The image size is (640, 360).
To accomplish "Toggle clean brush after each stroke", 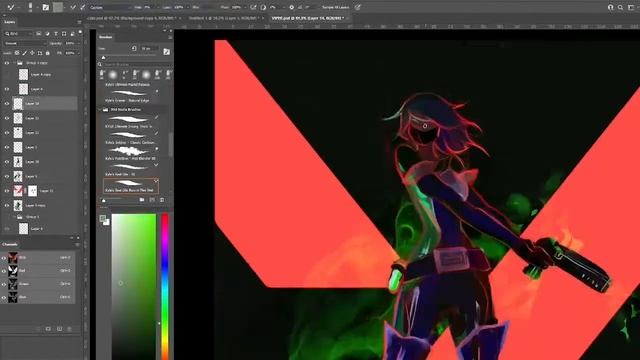I will (82, 7).
